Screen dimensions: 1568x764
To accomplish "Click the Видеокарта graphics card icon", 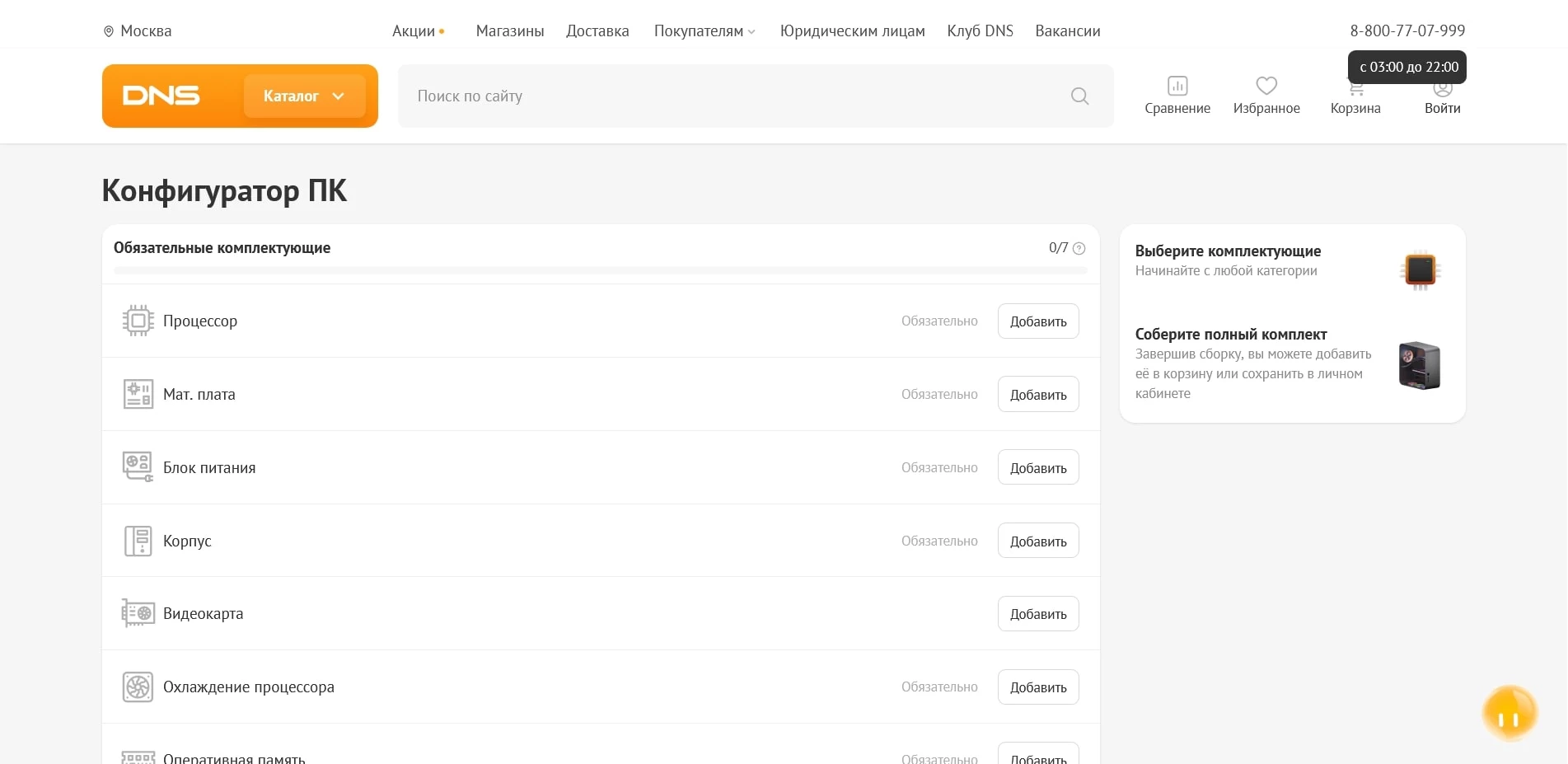I will 138,613.
